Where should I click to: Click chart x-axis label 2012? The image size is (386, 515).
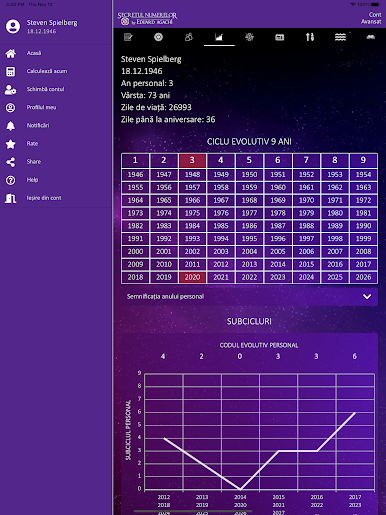click(164, 497)
